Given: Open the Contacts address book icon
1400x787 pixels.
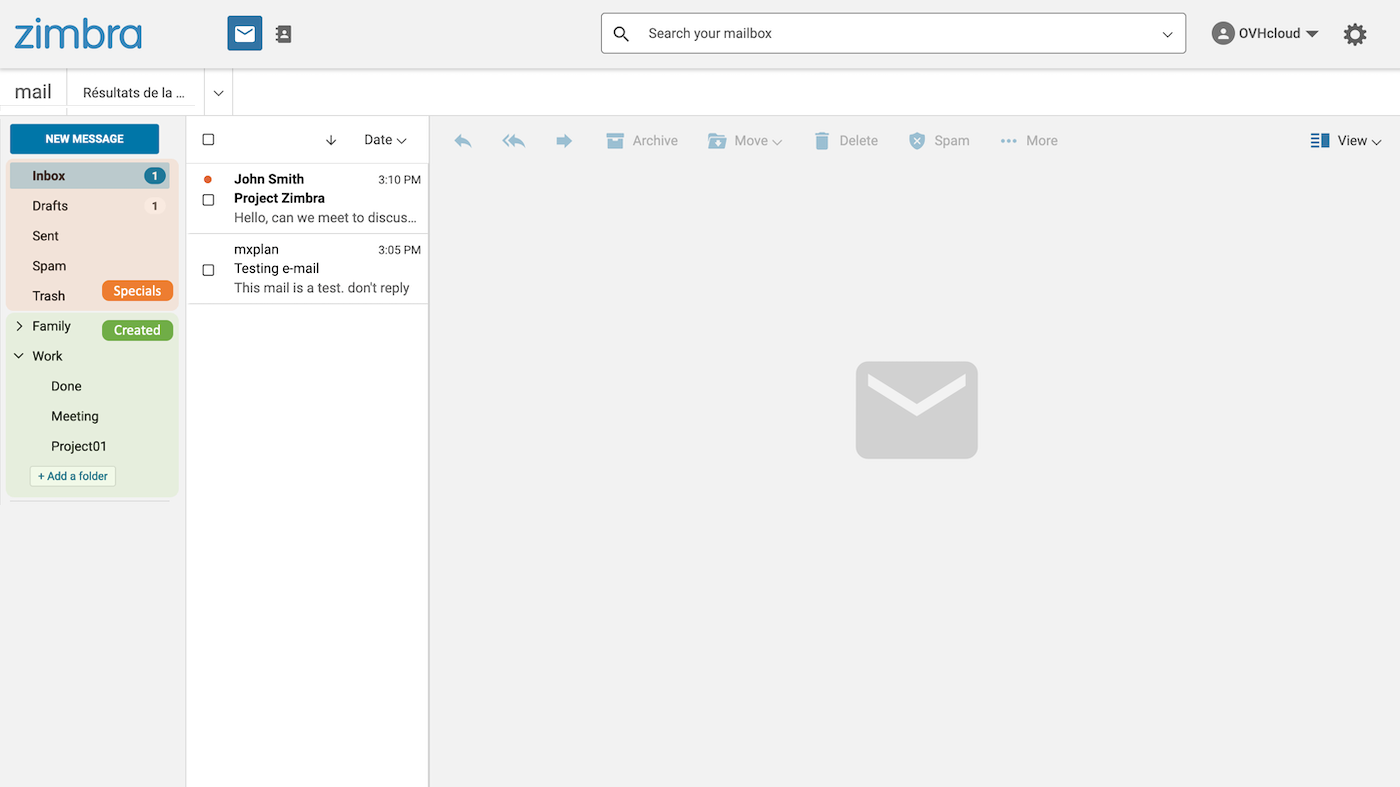Looking at the screenshot, I should 284,34.
